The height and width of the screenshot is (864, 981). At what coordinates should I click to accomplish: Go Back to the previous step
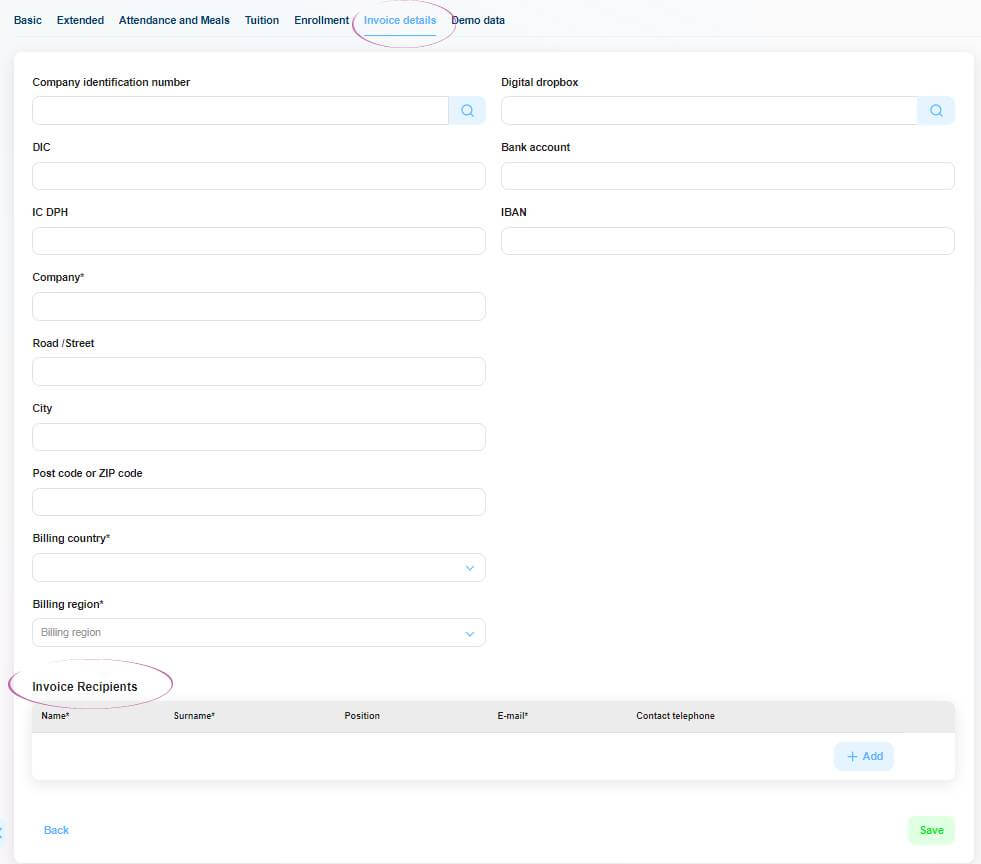coord(56,830)
